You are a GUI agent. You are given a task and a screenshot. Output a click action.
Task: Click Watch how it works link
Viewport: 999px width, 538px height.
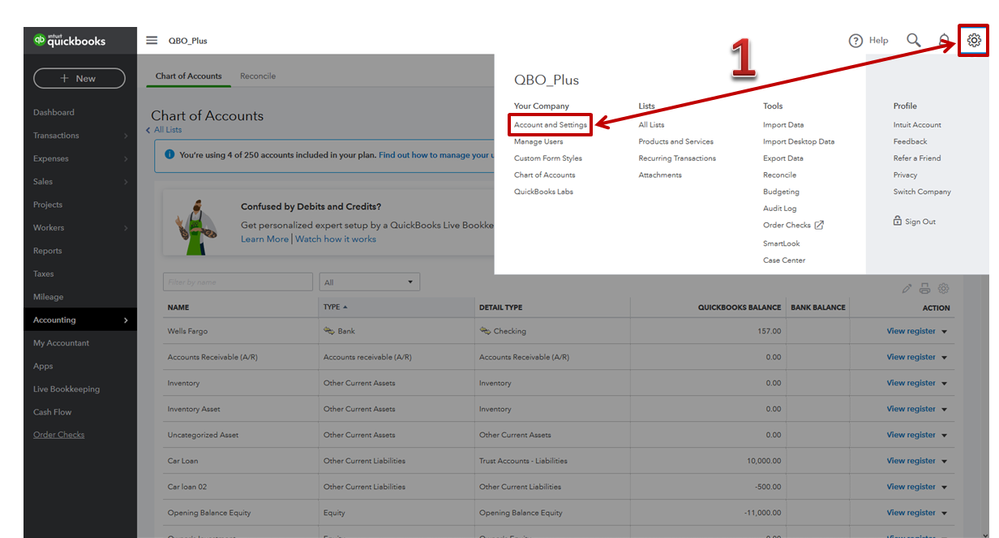tap(335, 239)
